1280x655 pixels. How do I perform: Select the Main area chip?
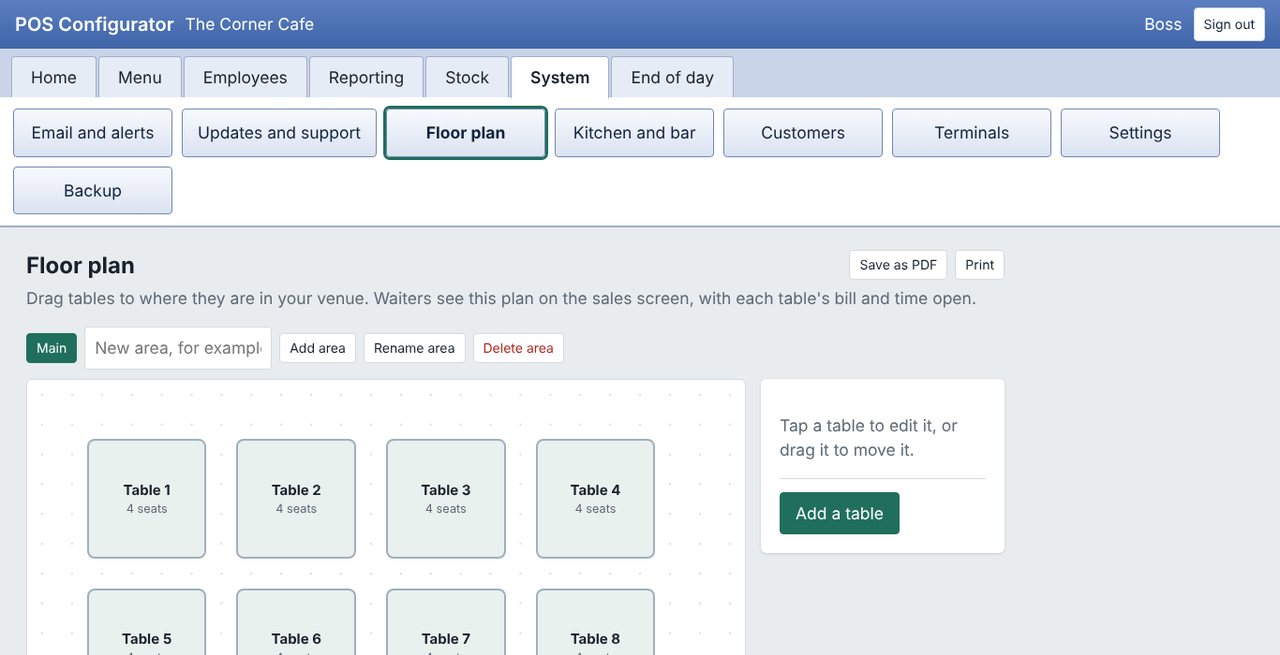[x=52, y=348]
